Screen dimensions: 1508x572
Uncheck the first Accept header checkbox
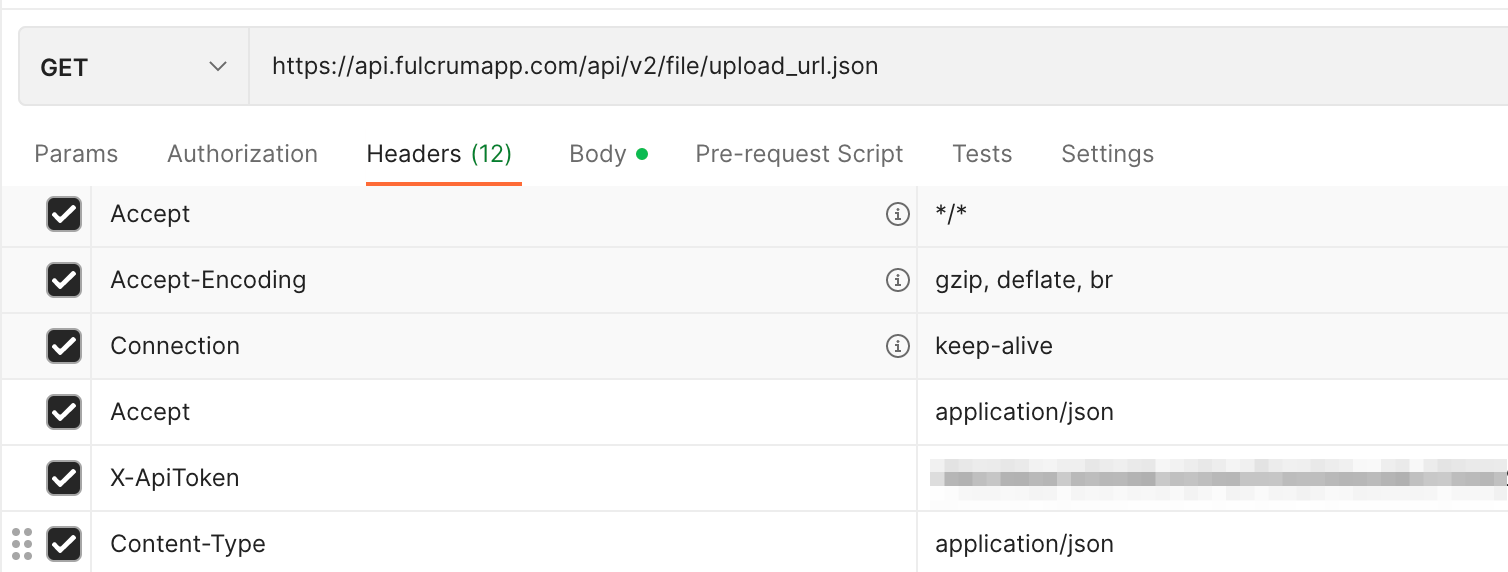pyautogui.click(x=64, y=214)
